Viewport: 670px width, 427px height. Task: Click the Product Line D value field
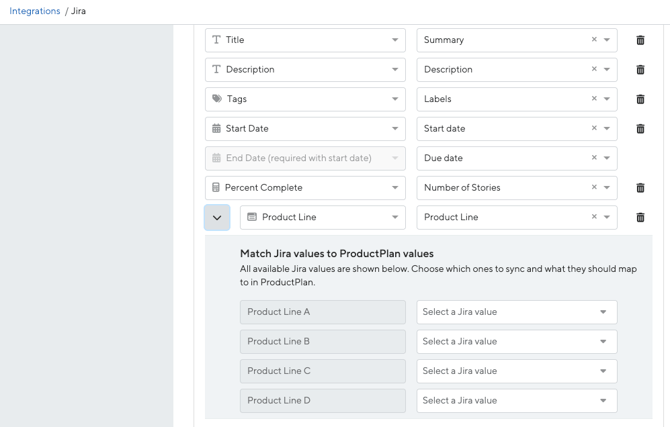coord(323,400)
